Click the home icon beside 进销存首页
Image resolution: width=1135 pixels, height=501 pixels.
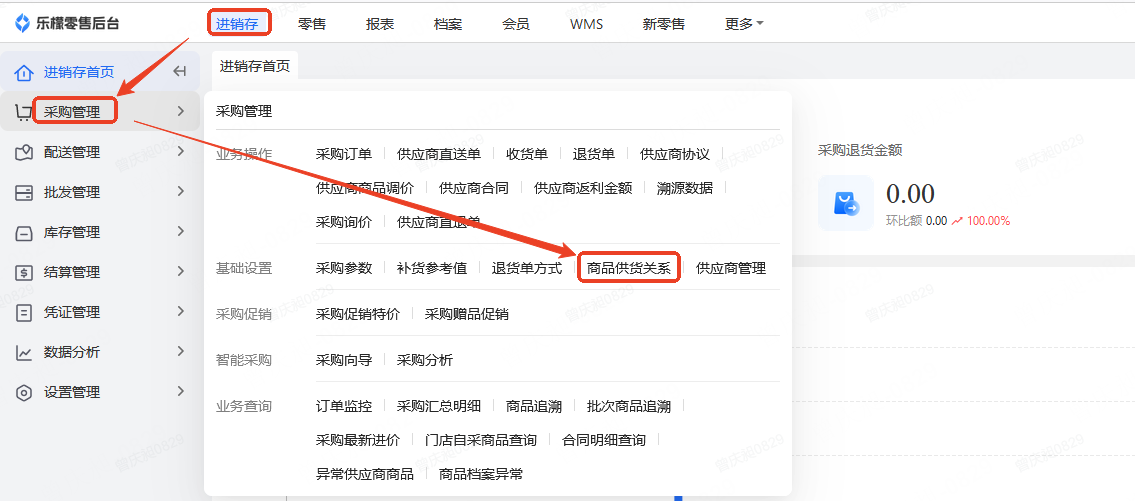pos(24,72)
